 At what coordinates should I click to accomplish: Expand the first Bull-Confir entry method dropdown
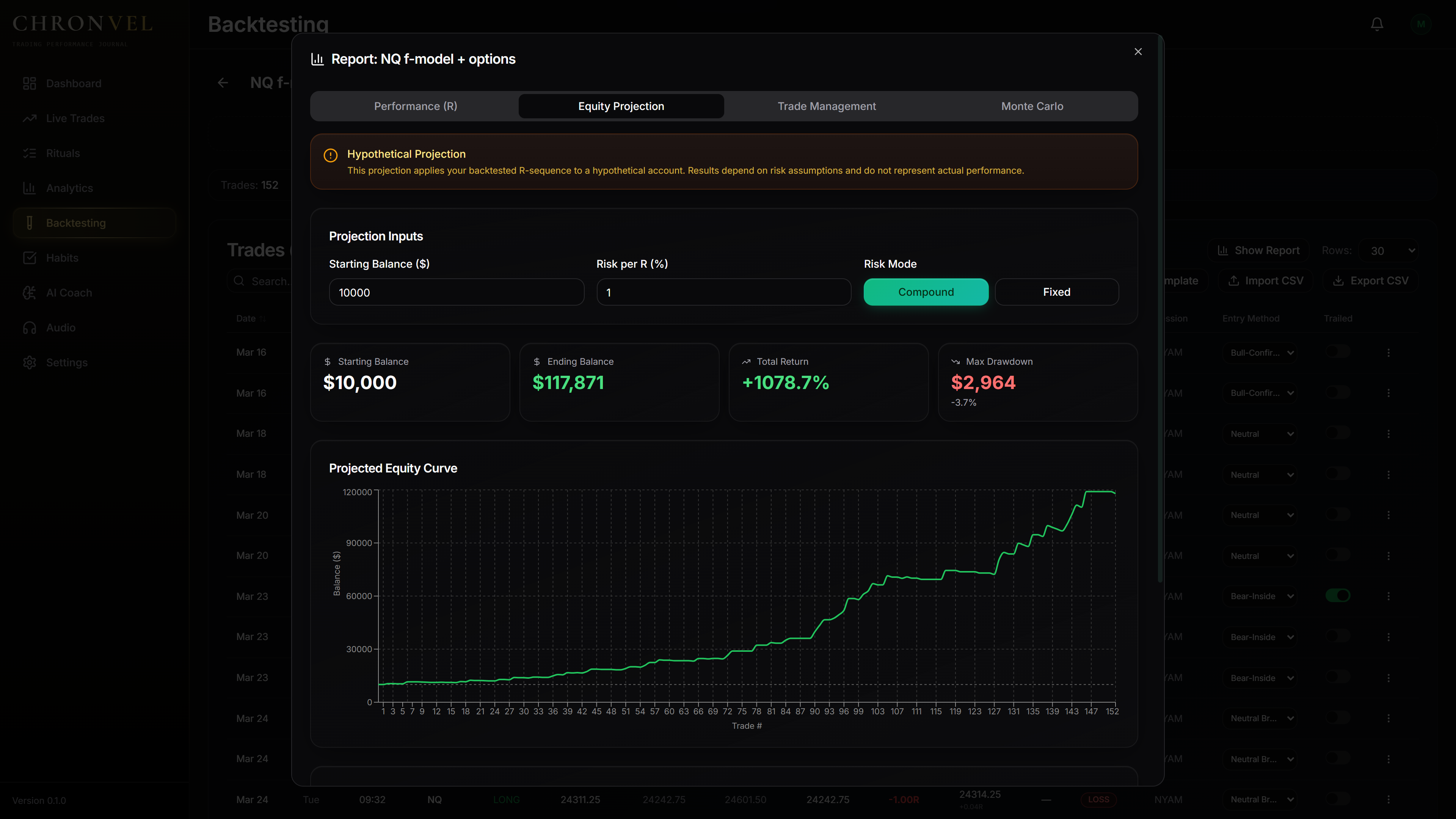click(x=1260, y=353)
